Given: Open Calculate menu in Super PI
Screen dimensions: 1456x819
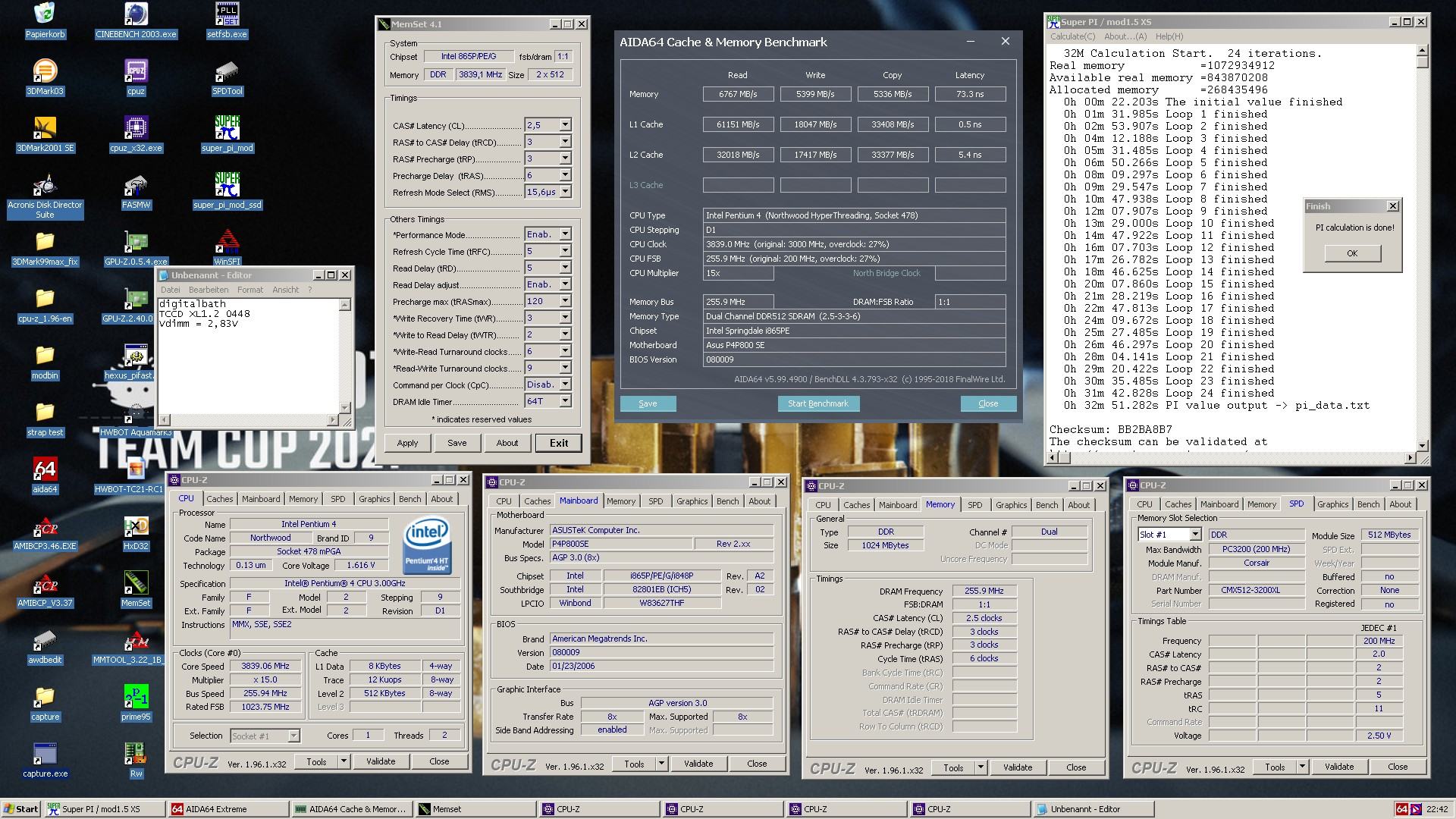Looking at the screenshot, I should (1072, 36).
